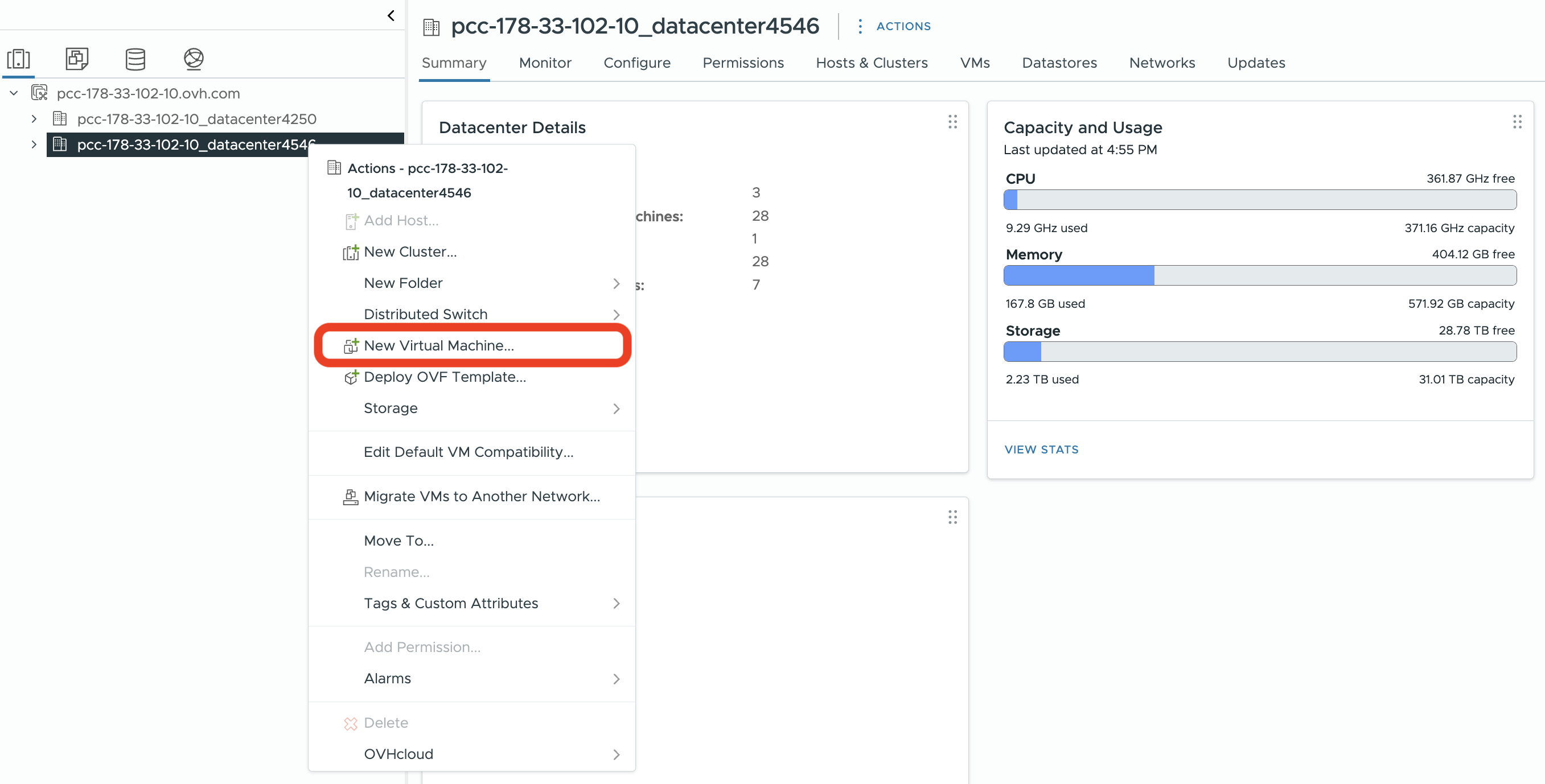Click the New Virtual Machine icon
The image size is (1545, 784).
coord(351,346)
